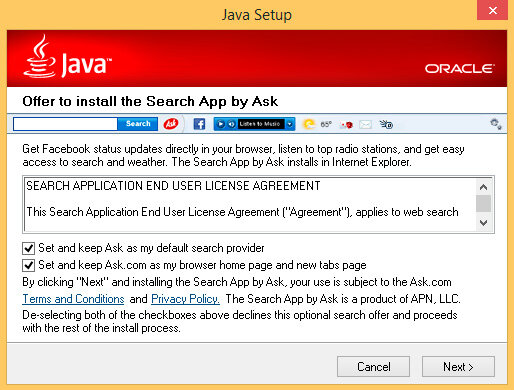
Task: Click the weather sun icon
Action: pos(309,124)
